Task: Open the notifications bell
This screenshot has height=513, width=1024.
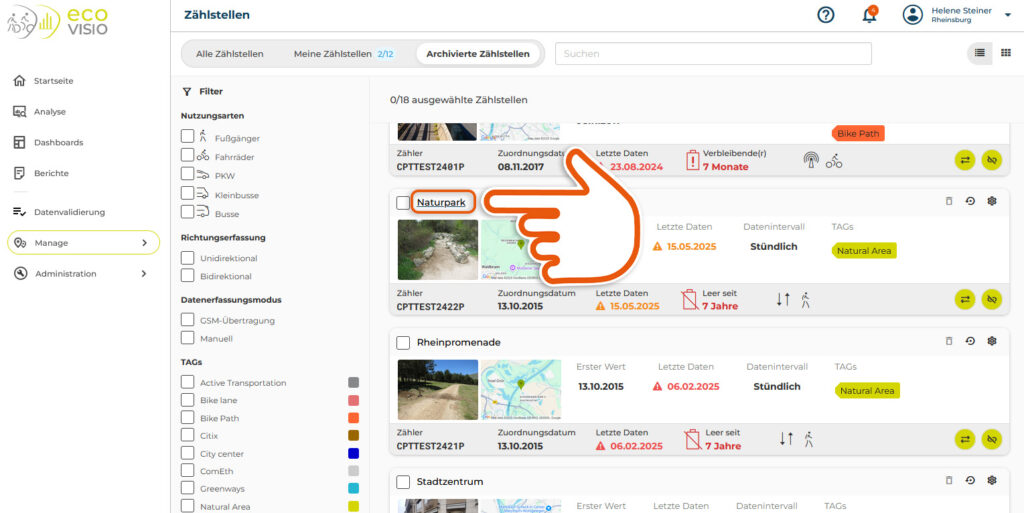Action: coord(869,15)
